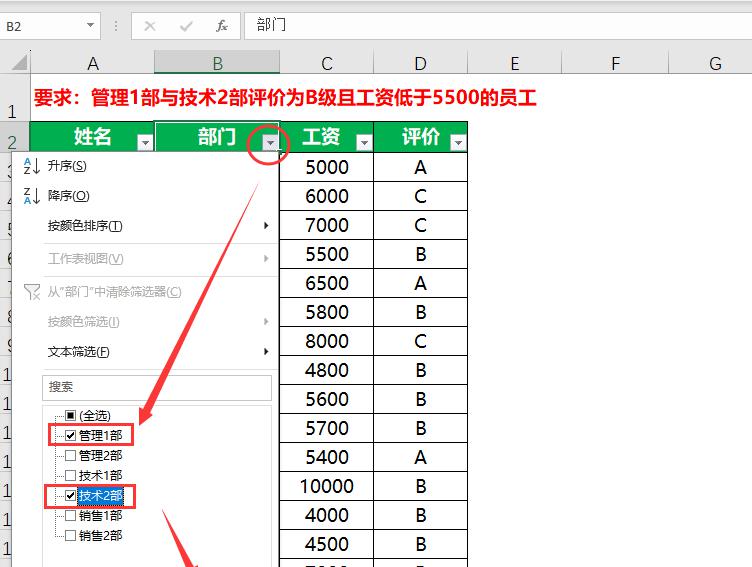The image size is (752, 567).
Task: Click the salary cell 4000
Action: click(x=327, y=515)
